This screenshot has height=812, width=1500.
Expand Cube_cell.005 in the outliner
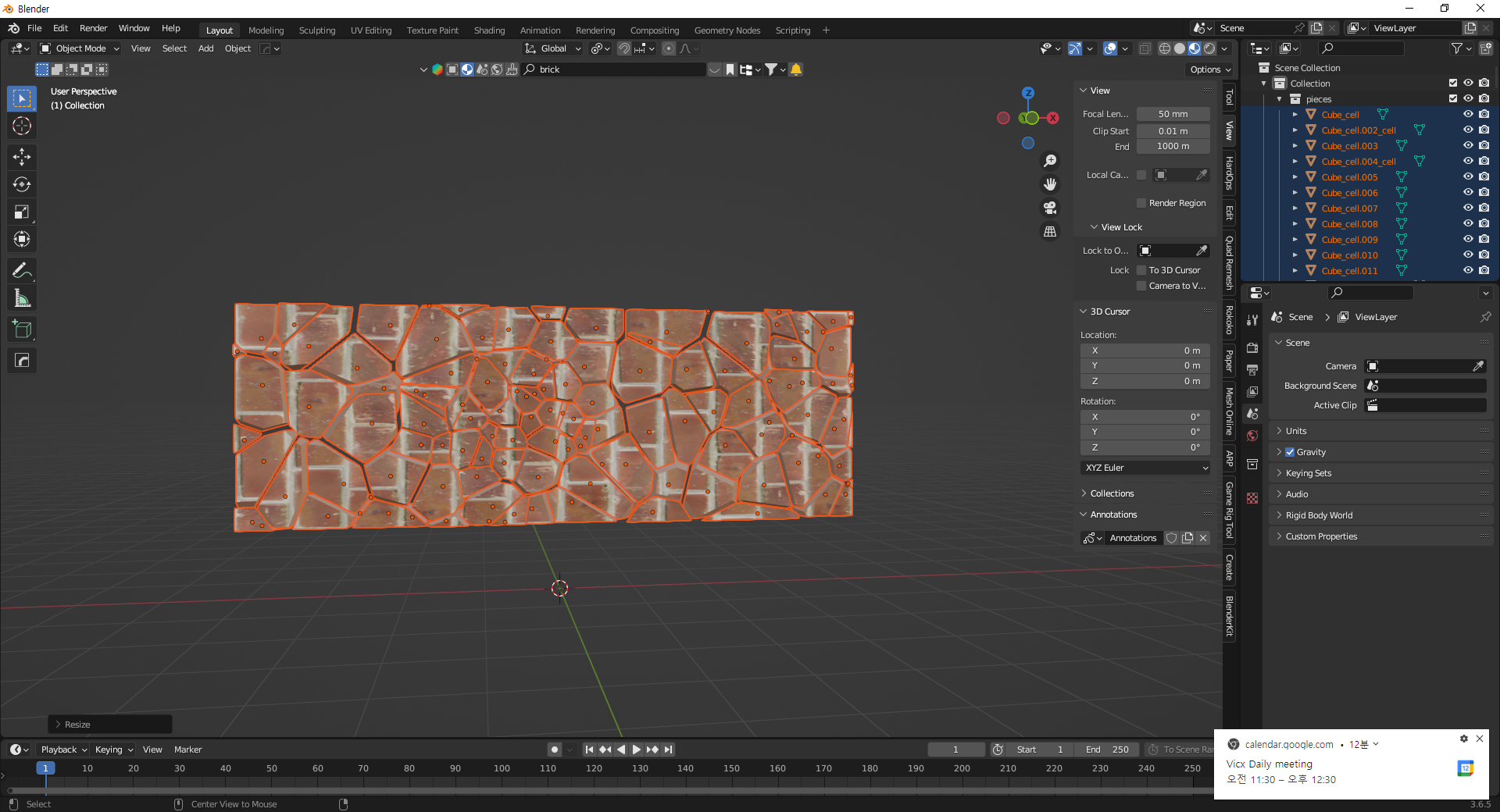point(1295,177)
